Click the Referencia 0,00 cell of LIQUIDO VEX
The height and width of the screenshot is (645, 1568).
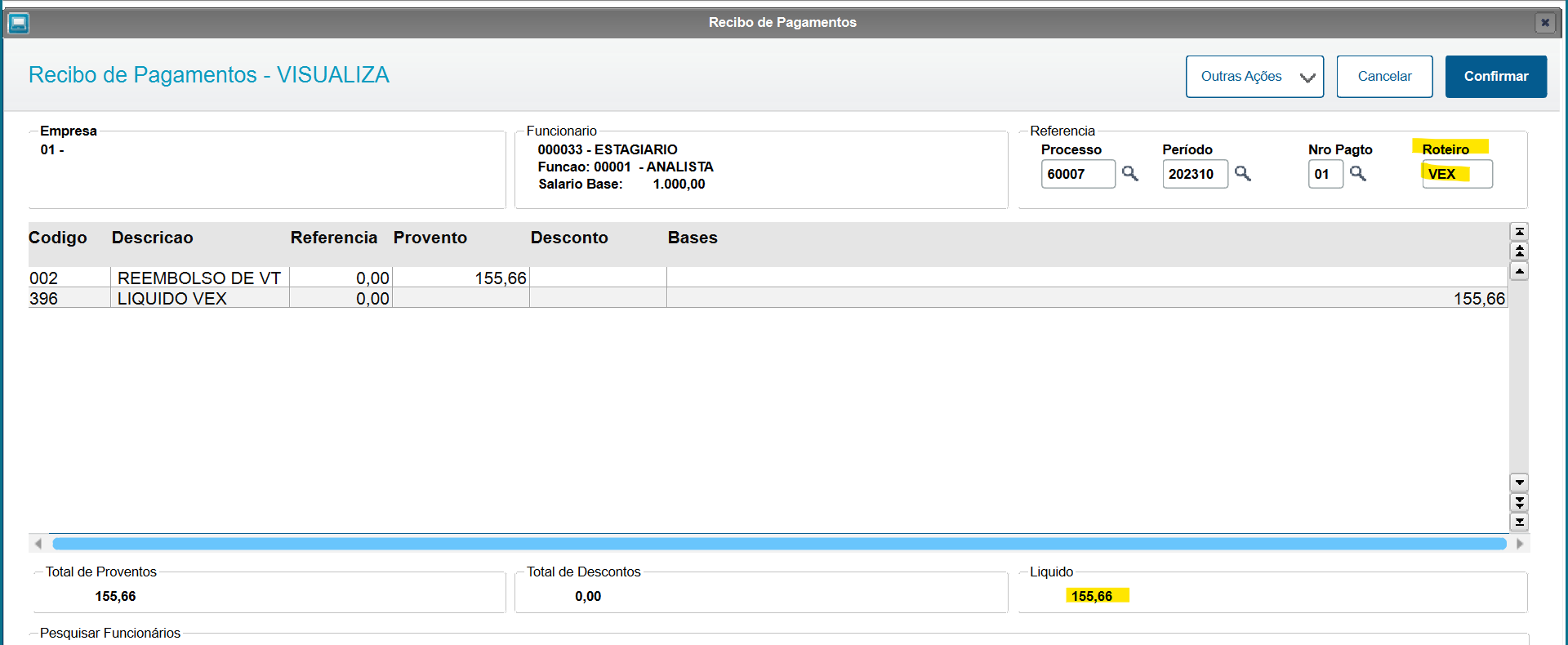click(x=341, y=298)
